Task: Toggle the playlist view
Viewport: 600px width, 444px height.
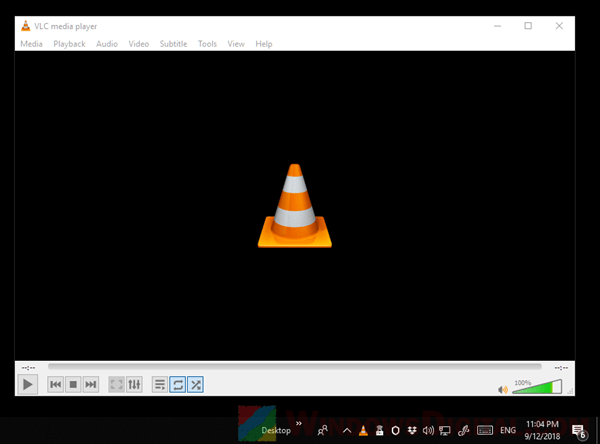Action: [x=160, y=384]
